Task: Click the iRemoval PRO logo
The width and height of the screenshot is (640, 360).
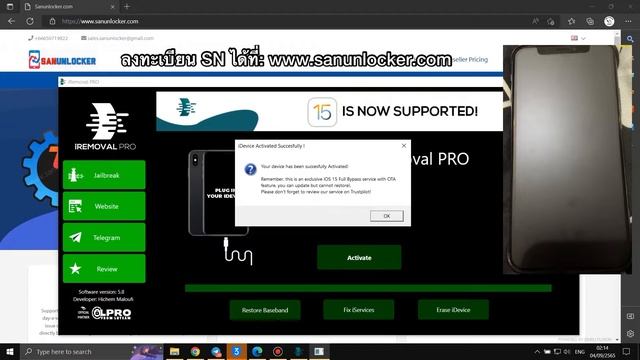Action: pos(105,127)
